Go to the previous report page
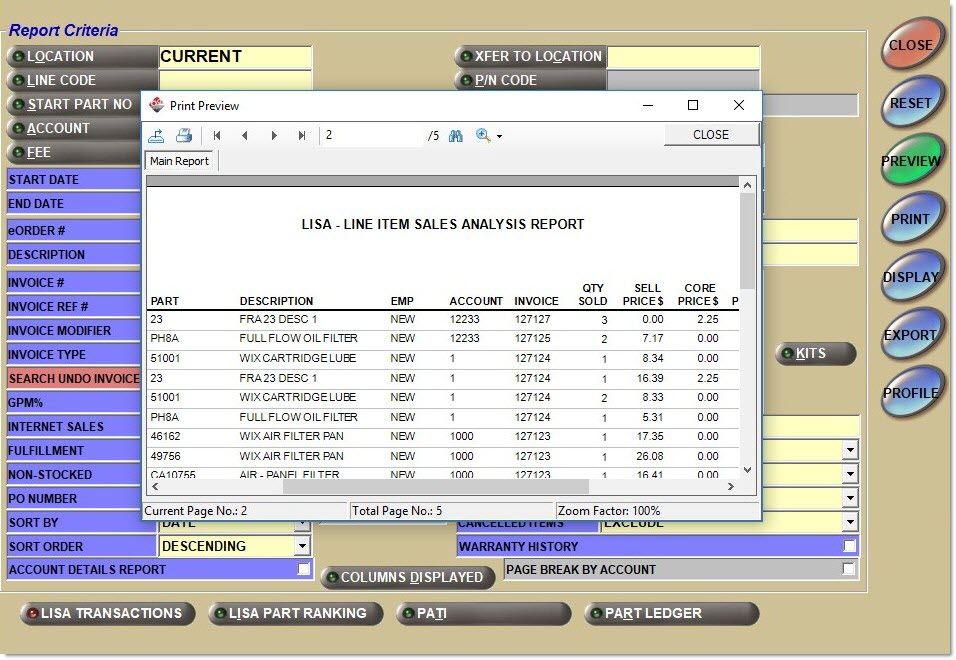The image size is (956, 660). click(x=245, y=136)
